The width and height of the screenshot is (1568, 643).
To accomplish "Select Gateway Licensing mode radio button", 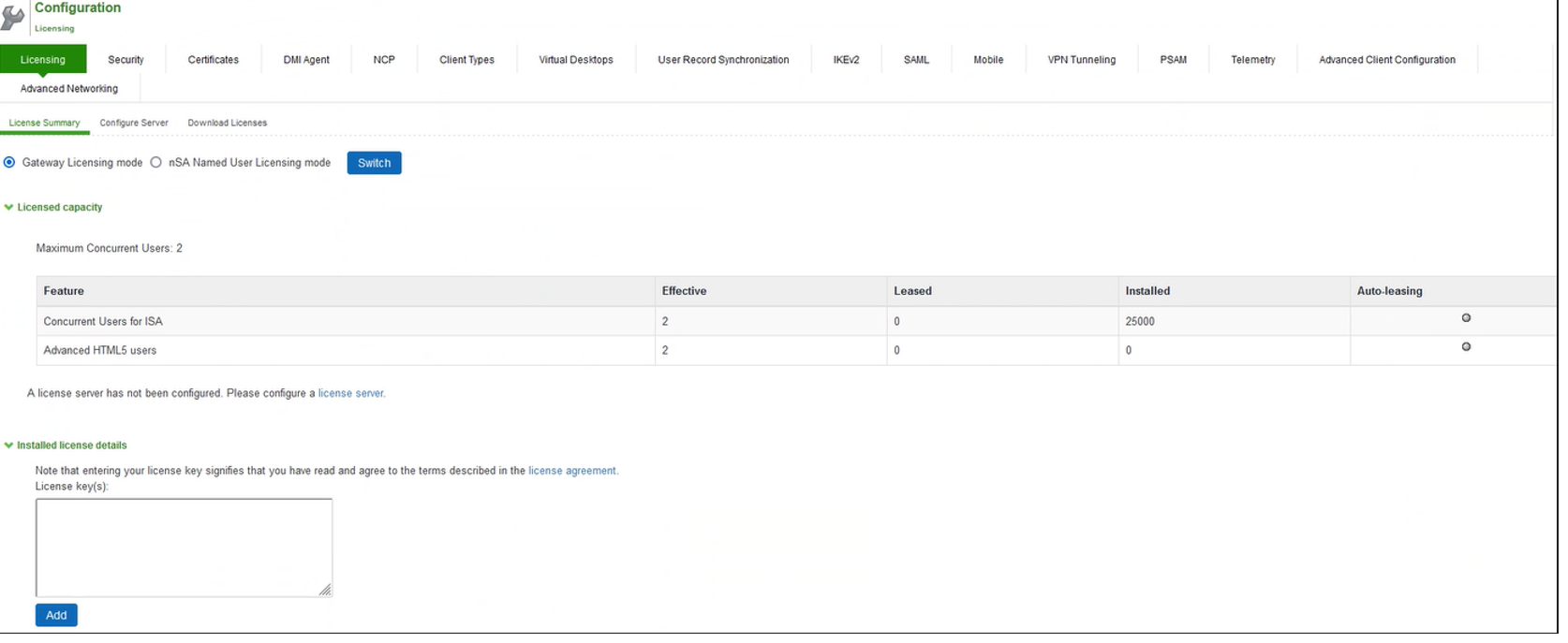I will point(9,163).
